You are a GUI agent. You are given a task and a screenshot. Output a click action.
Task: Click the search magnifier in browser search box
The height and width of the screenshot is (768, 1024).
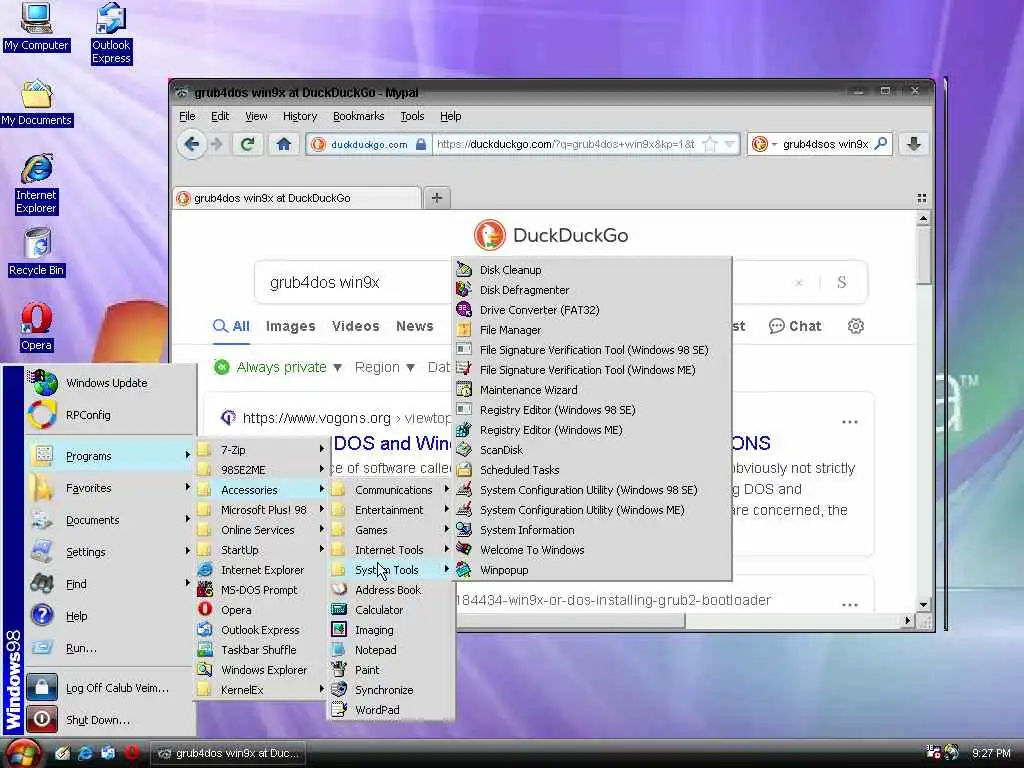click(880, 144)
